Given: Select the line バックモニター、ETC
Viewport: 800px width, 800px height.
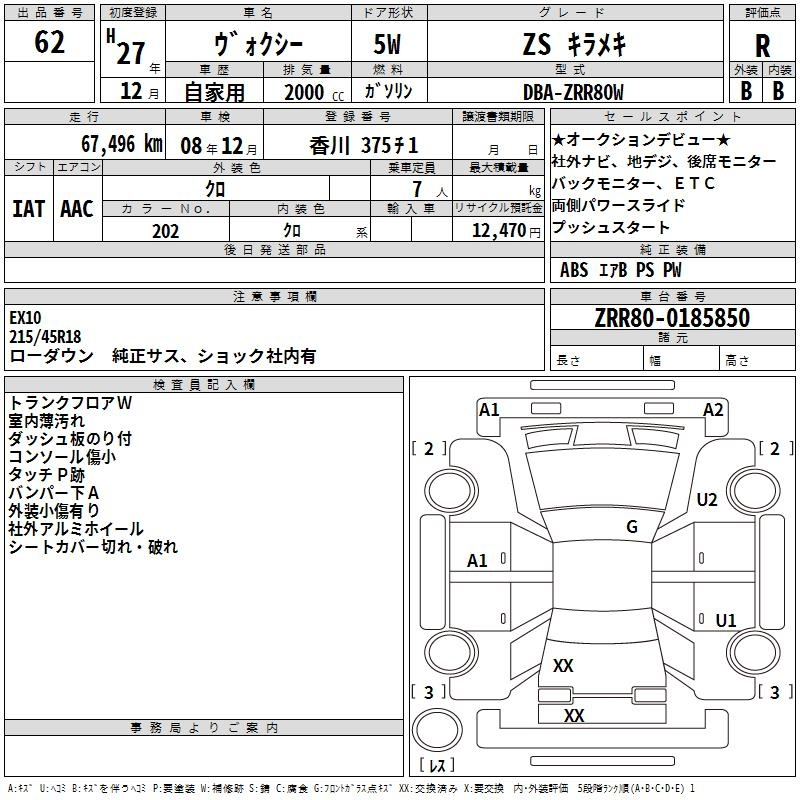Looking at the screenshot, I should click(x=633, y=183).
